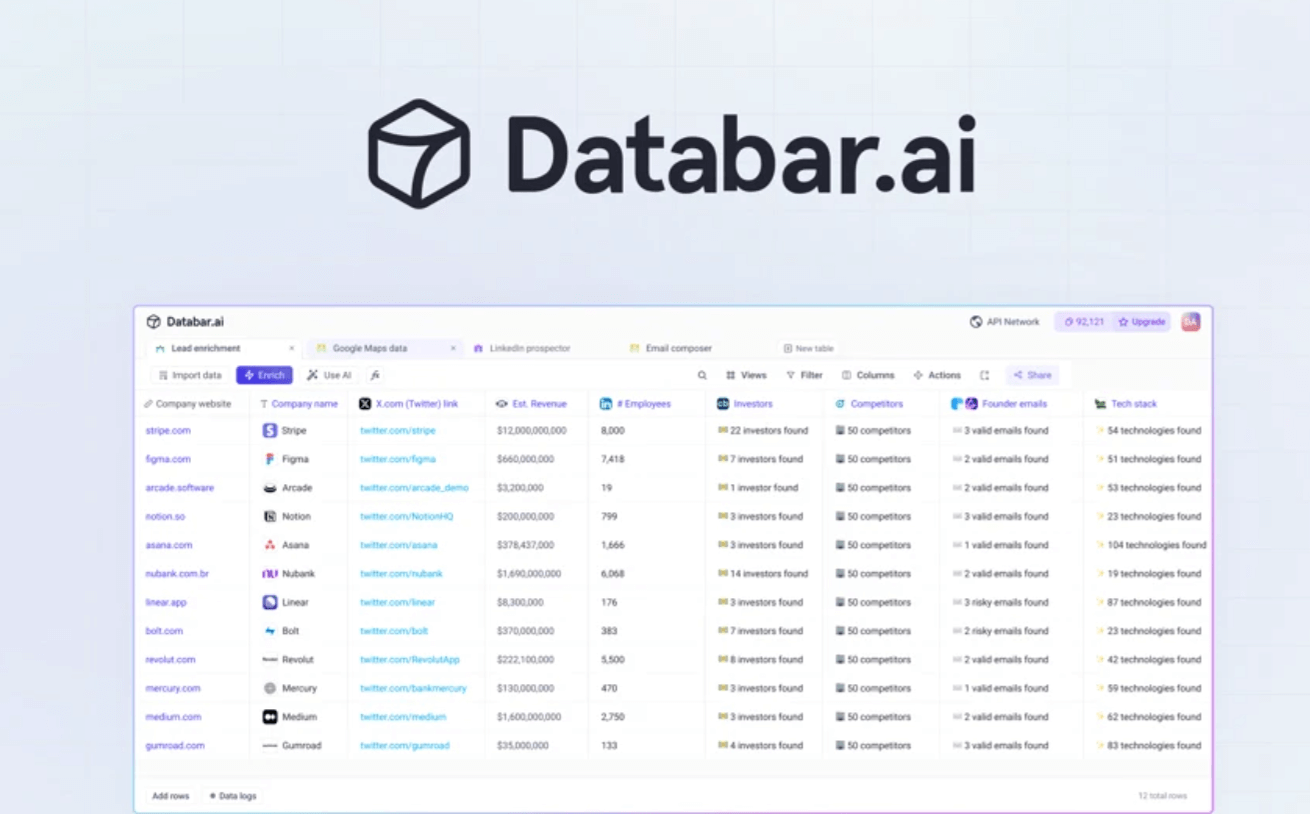Open the gumroad.com website link
Screen dimensions: 1310x814
click(174, 746)
